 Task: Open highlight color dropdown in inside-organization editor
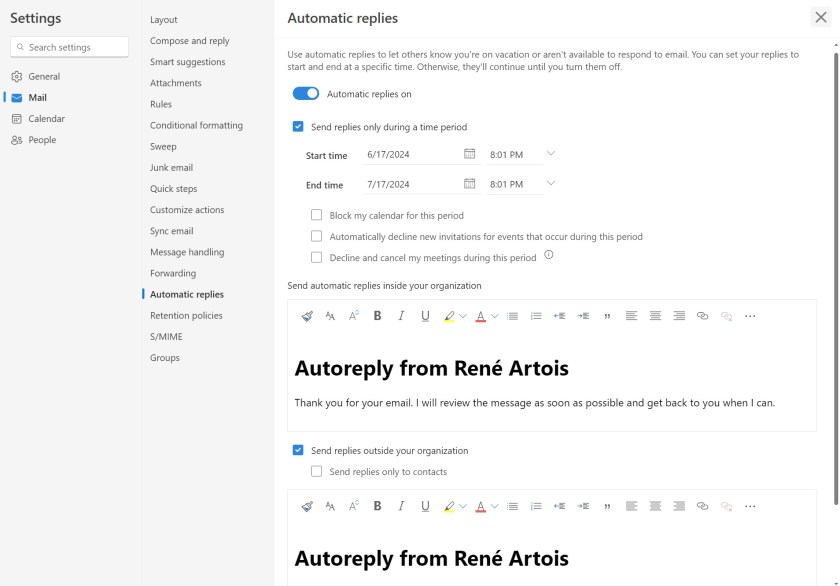pos(463,316)
